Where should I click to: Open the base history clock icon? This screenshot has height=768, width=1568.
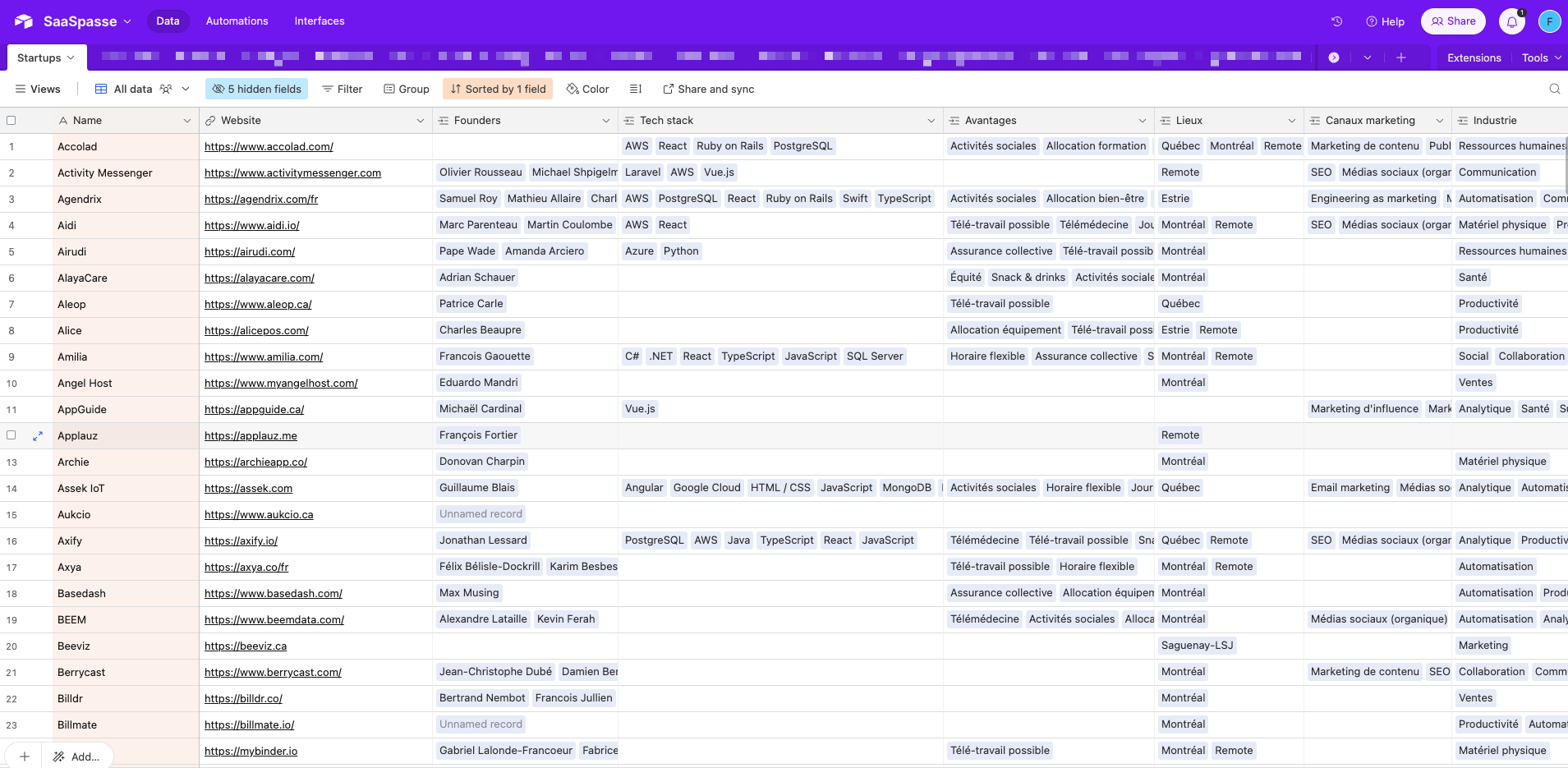1336,21
